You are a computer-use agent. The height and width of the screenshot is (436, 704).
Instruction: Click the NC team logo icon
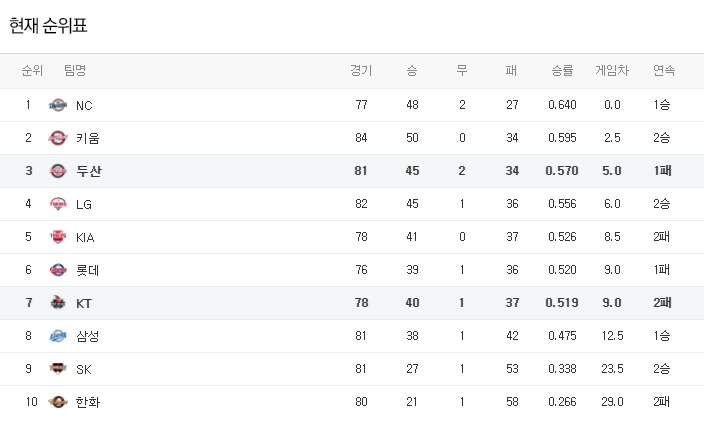[x=58, y=105]
